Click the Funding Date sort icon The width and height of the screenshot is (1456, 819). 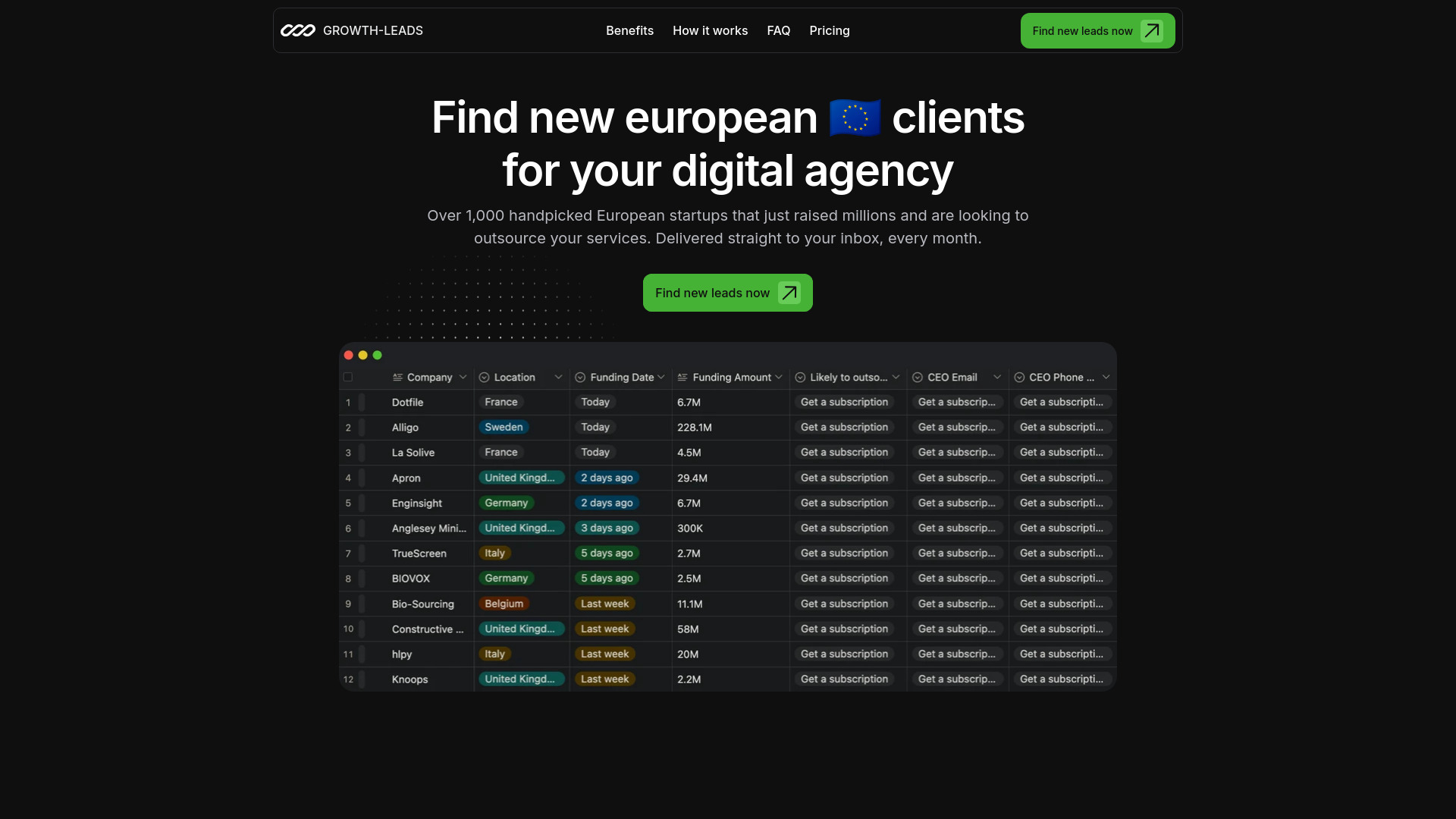point(660,377)
